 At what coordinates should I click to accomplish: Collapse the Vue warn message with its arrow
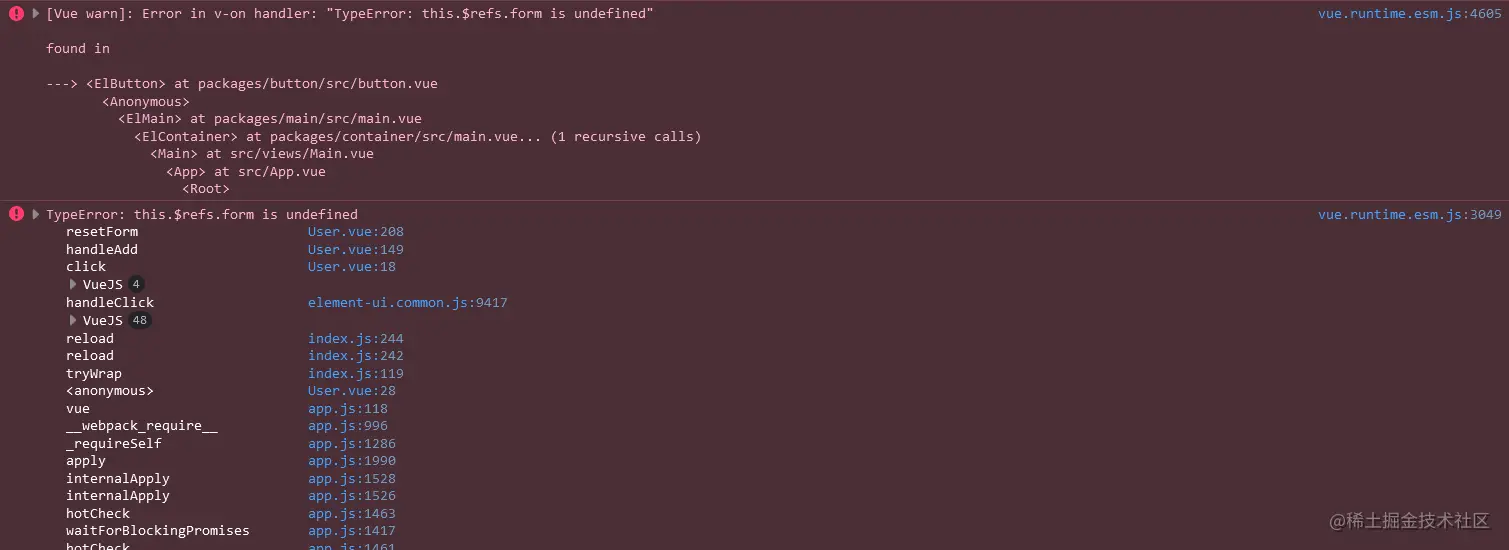[x=36, y=14]
